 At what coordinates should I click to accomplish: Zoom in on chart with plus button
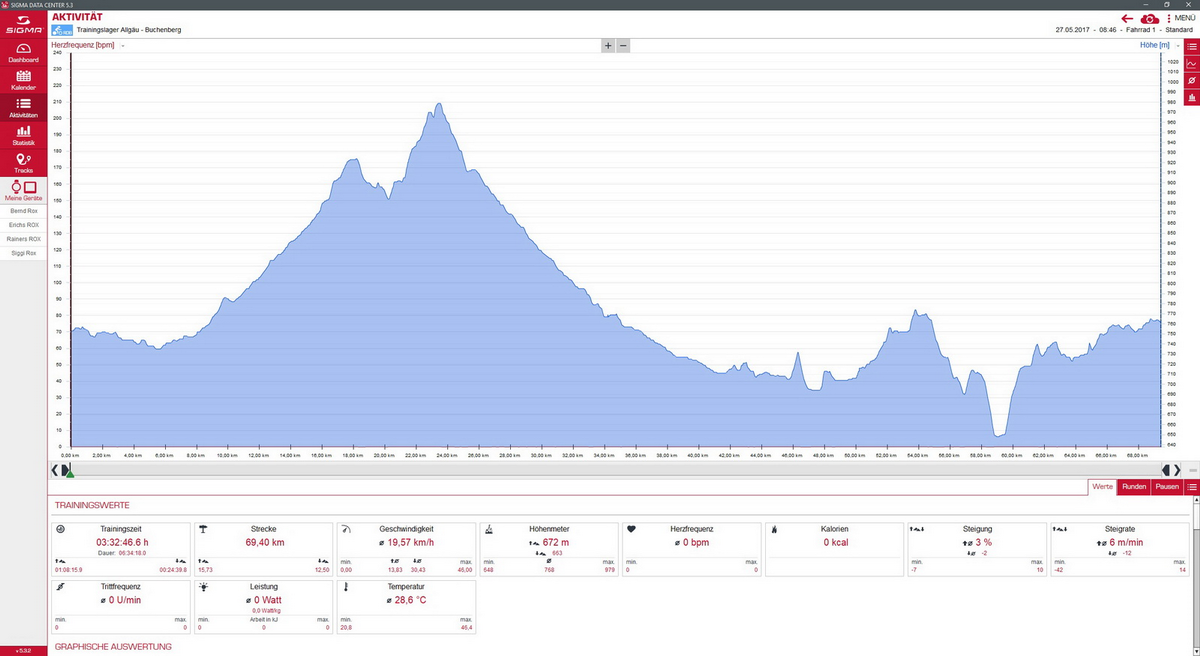(x=607, y=46)
